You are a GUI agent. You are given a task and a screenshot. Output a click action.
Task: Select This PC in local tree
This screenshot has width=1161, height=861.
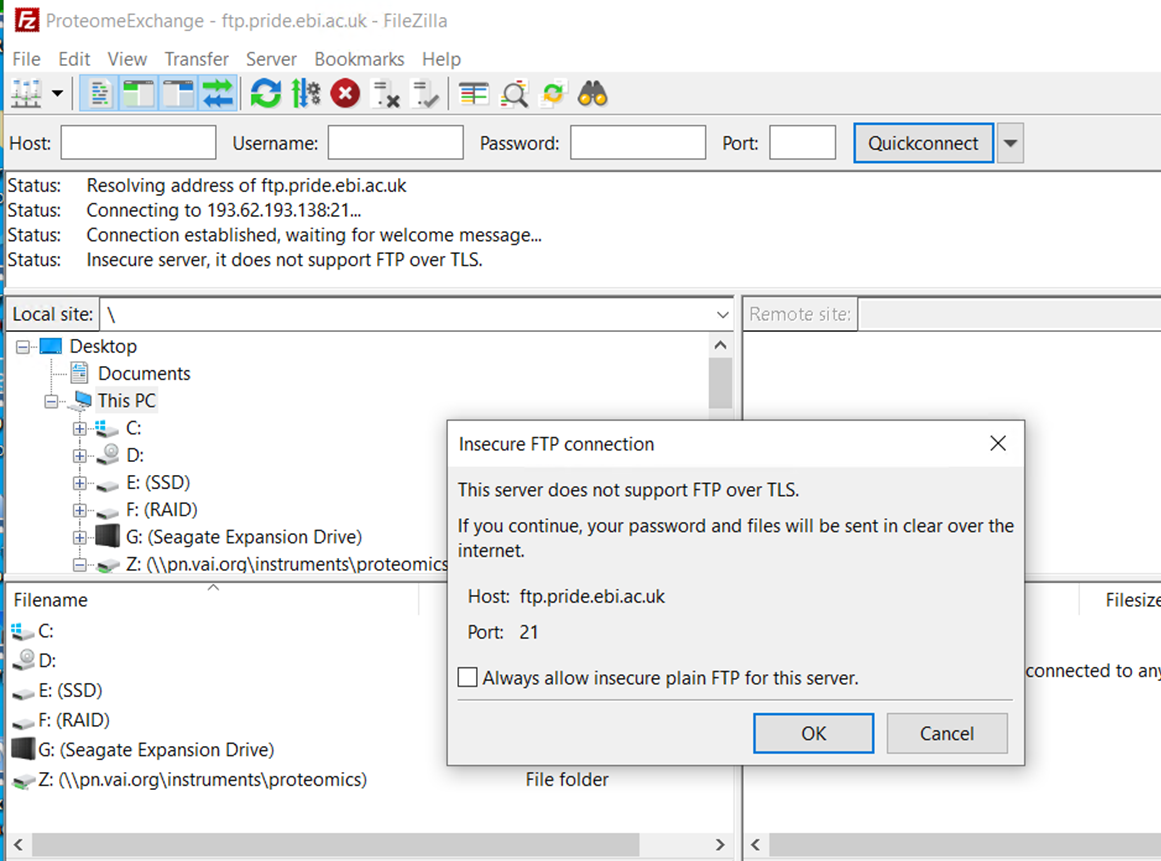[127, 401]
